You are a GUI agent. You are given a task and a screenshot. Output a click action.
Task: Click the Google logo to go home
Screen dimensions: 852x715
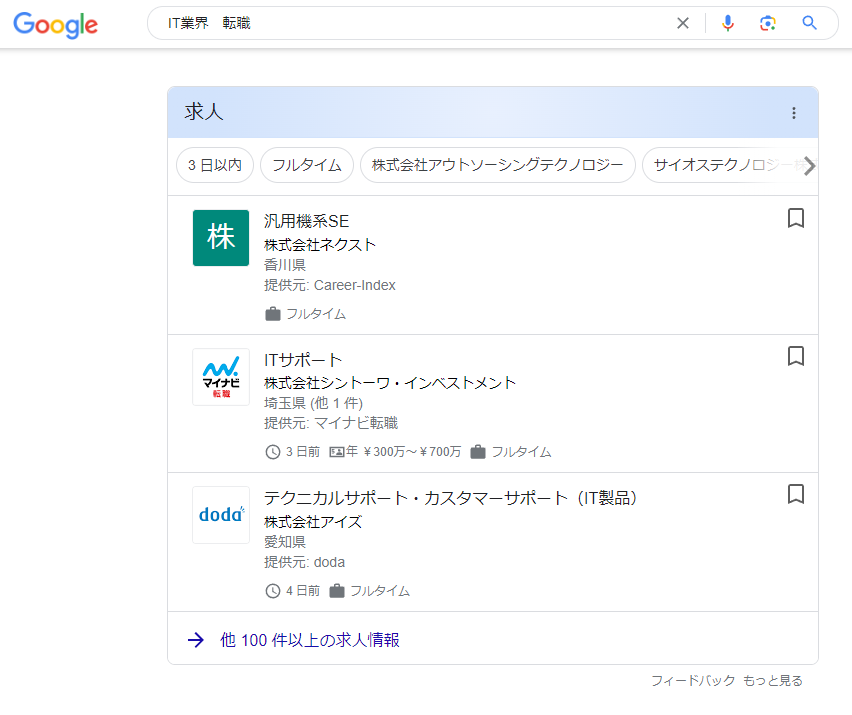point(55,25)
